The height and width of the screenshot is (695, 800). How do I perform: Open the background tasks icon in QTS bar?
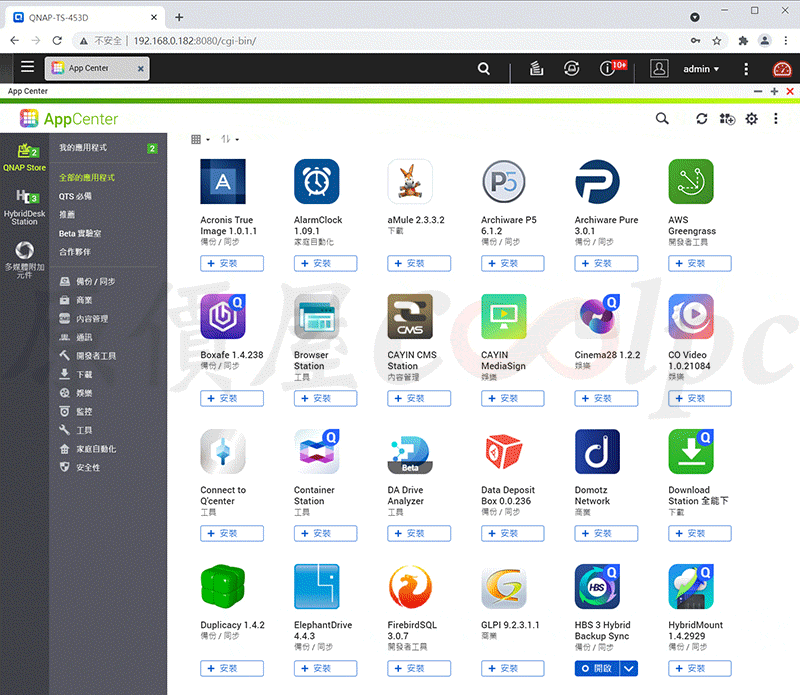[536, 68]
